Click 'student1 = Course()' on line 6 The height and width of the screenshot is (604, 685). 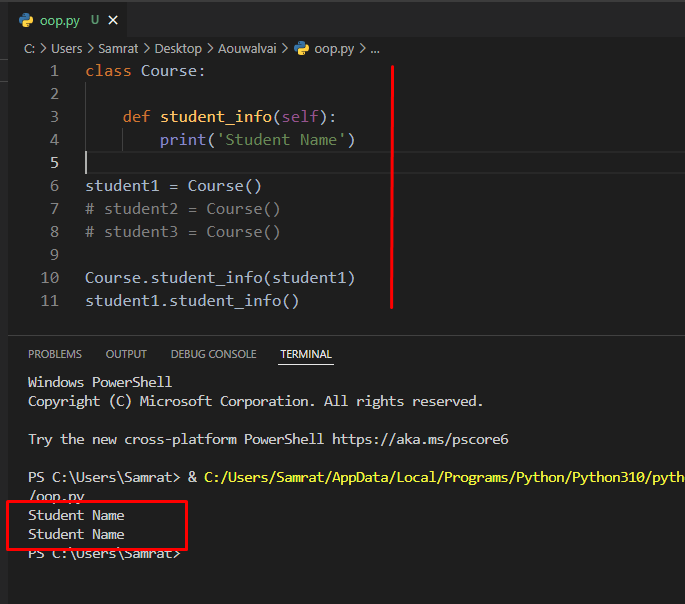(x=173, y=186)
